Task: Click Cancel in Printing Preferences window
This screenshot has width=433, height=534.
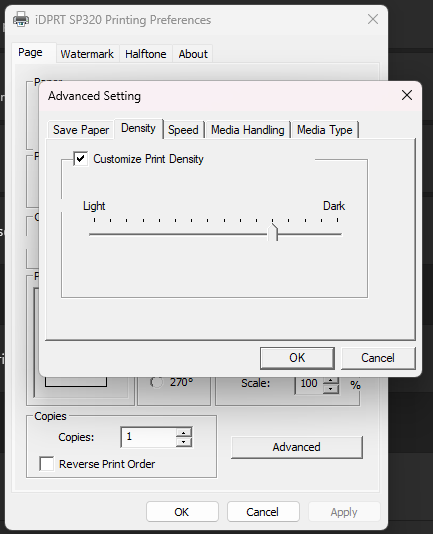Action: click(x=263, y=512)
